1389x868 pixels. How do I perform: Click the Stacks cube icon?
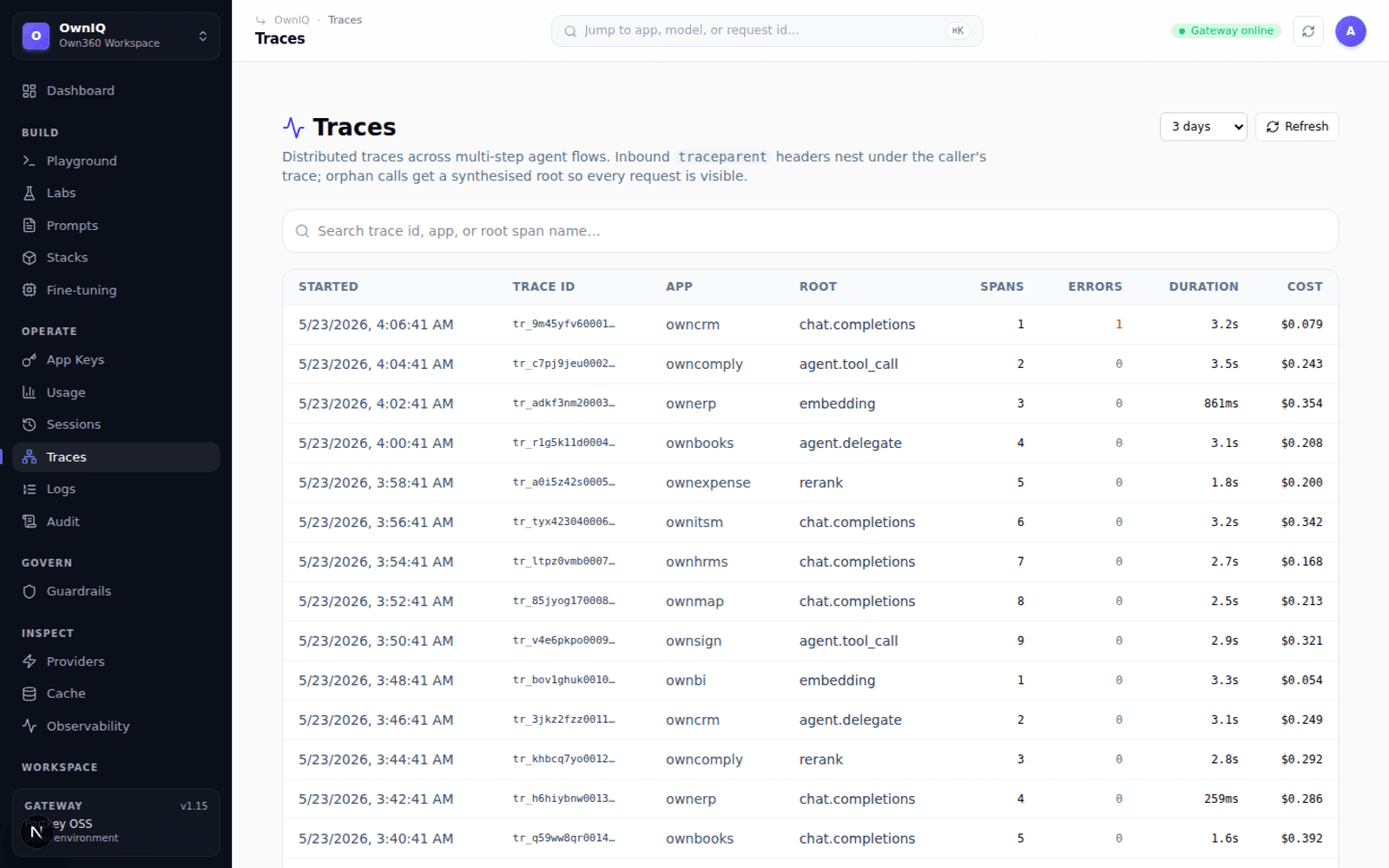point(30,258)
